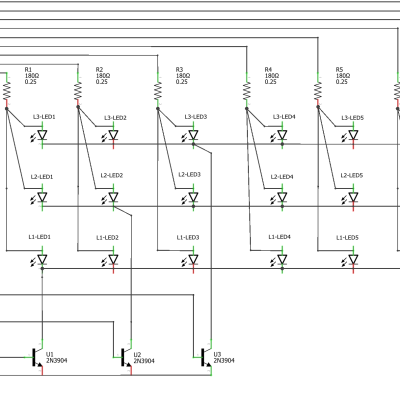Image resolution: width=400 pixels, height=400 pixels.
Task: Select the L2-LED1 text label
Action: (42, 177)
